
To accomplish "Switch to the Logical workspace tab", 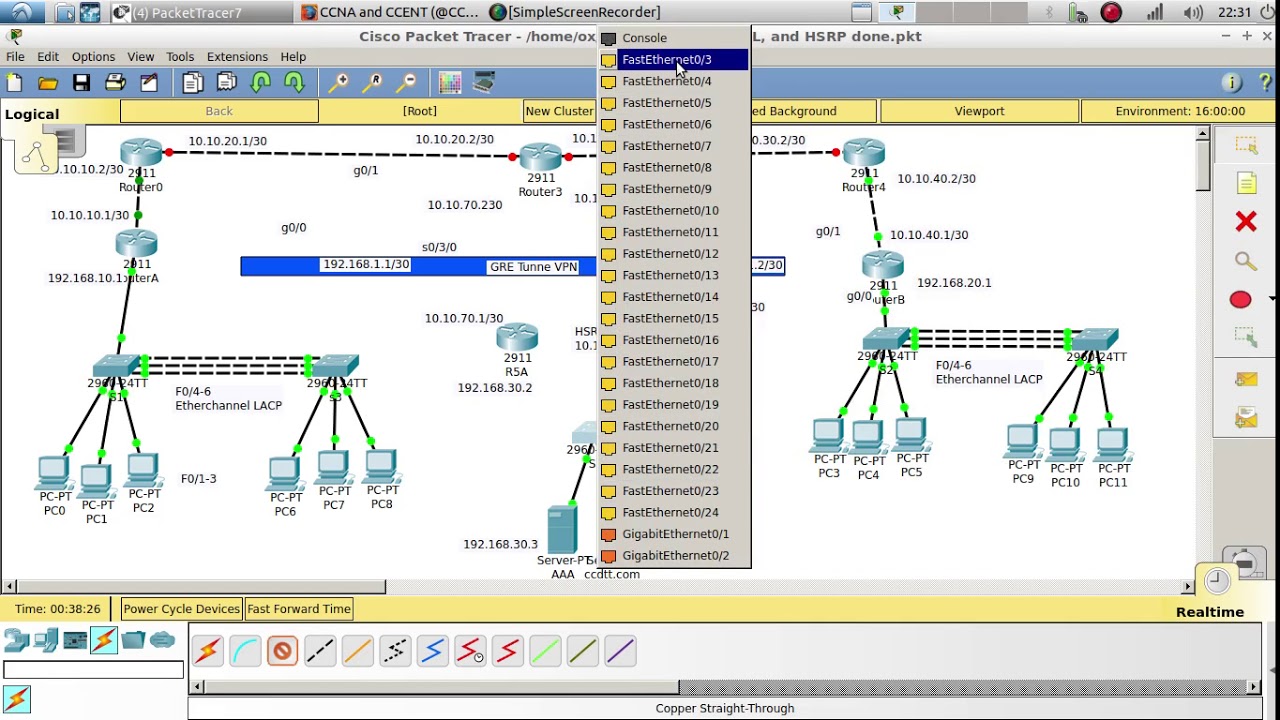I will pyautogui.click(x=32, y=114).
